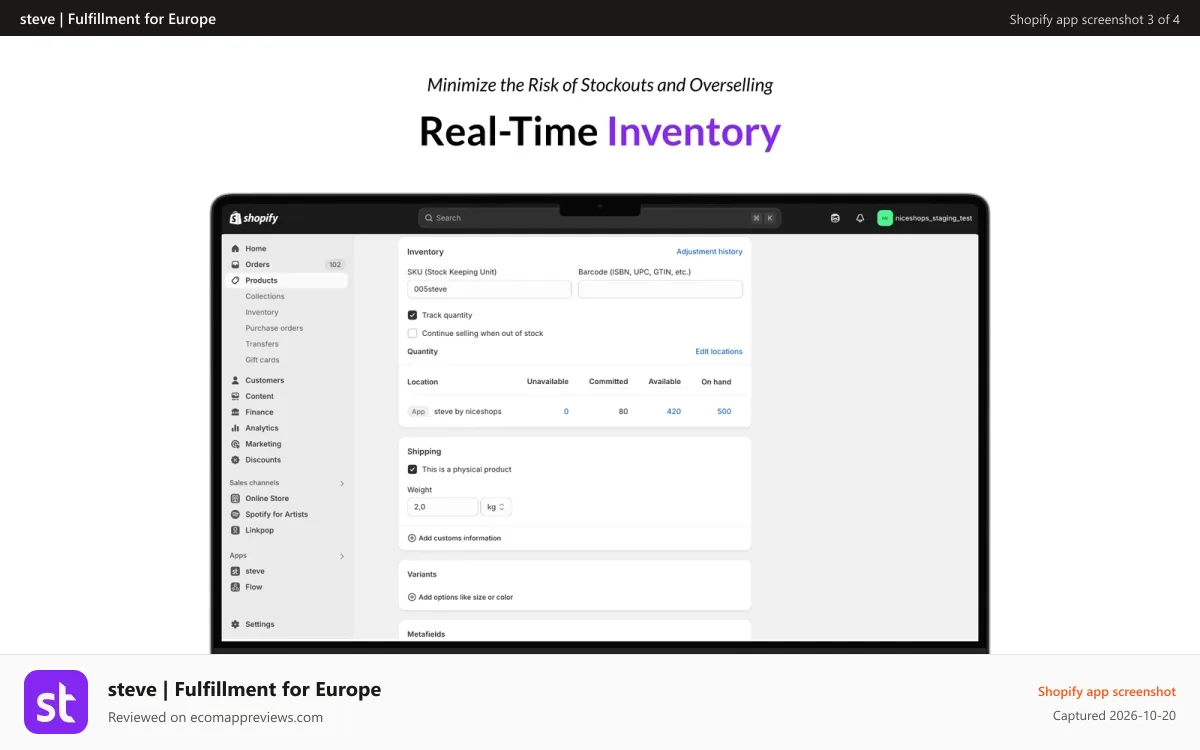
Task: Click the Discounts badge icon
Action: (x=235, y=460)
